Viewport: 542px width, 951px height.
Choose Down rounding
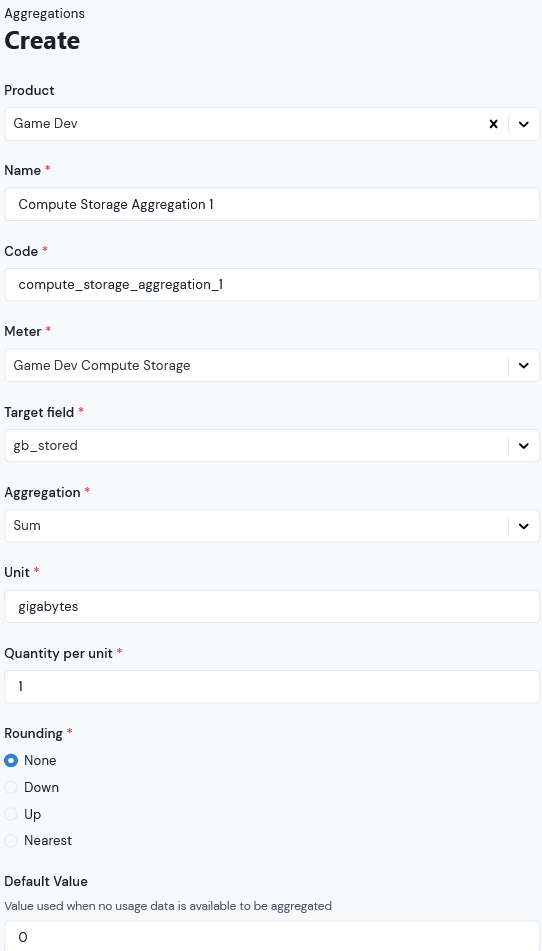[11, 787]
